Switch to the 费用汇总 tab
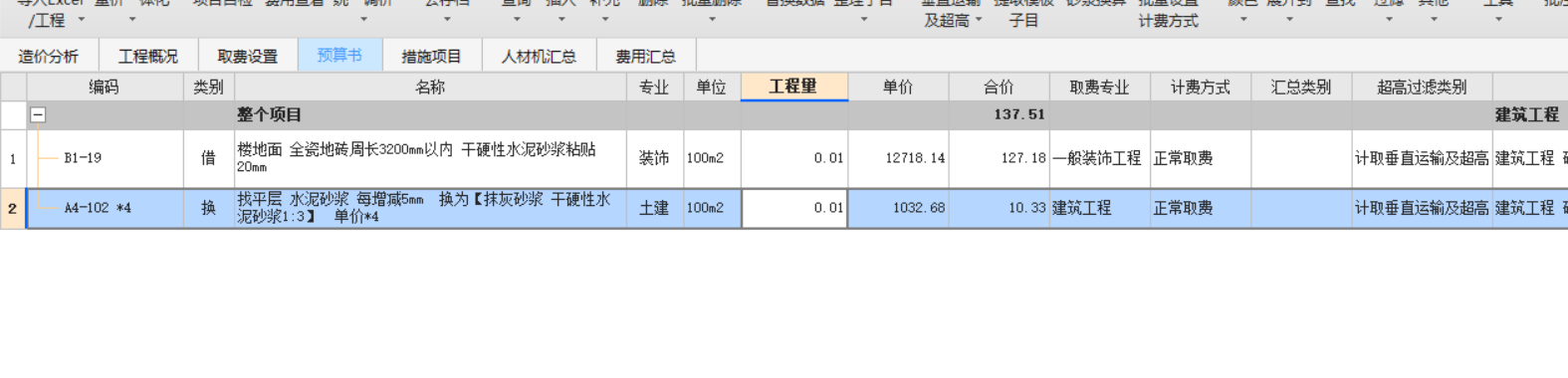 pos(645,57)
